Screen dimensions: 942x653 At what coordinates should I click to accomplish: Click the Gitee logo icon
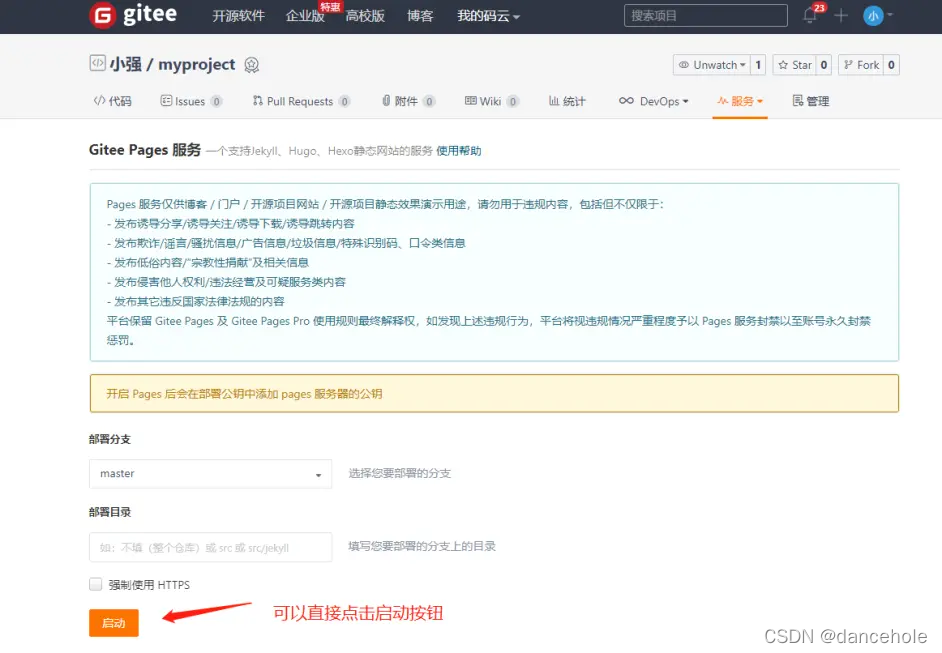click(103, 15)
